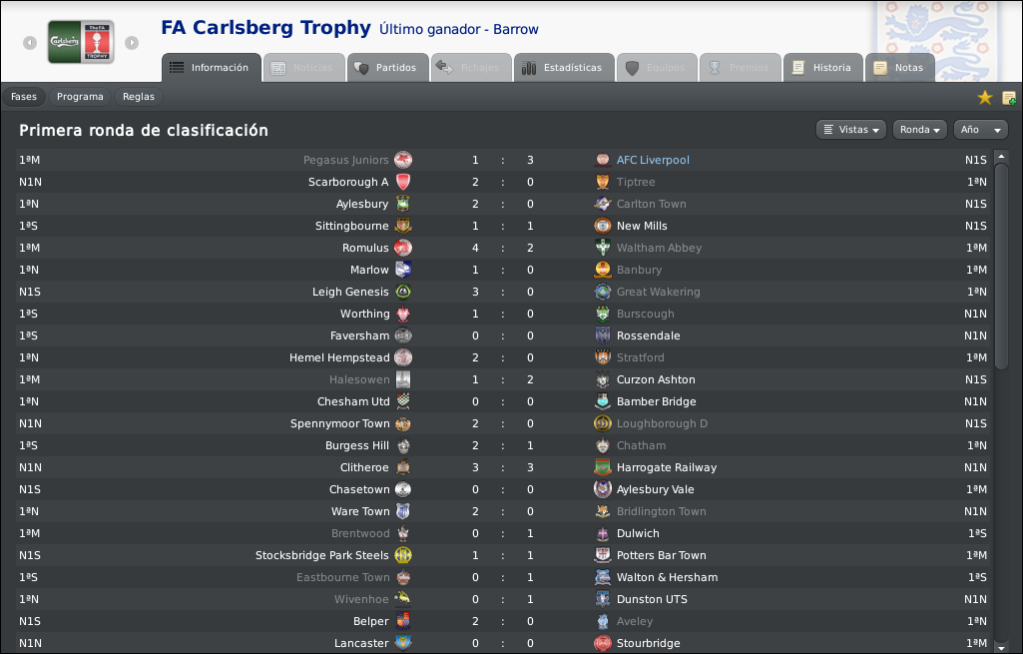Open the AFC Liverpool team link
The width and height of the screenshot is (1023, 654).
[x=652, y=160]
